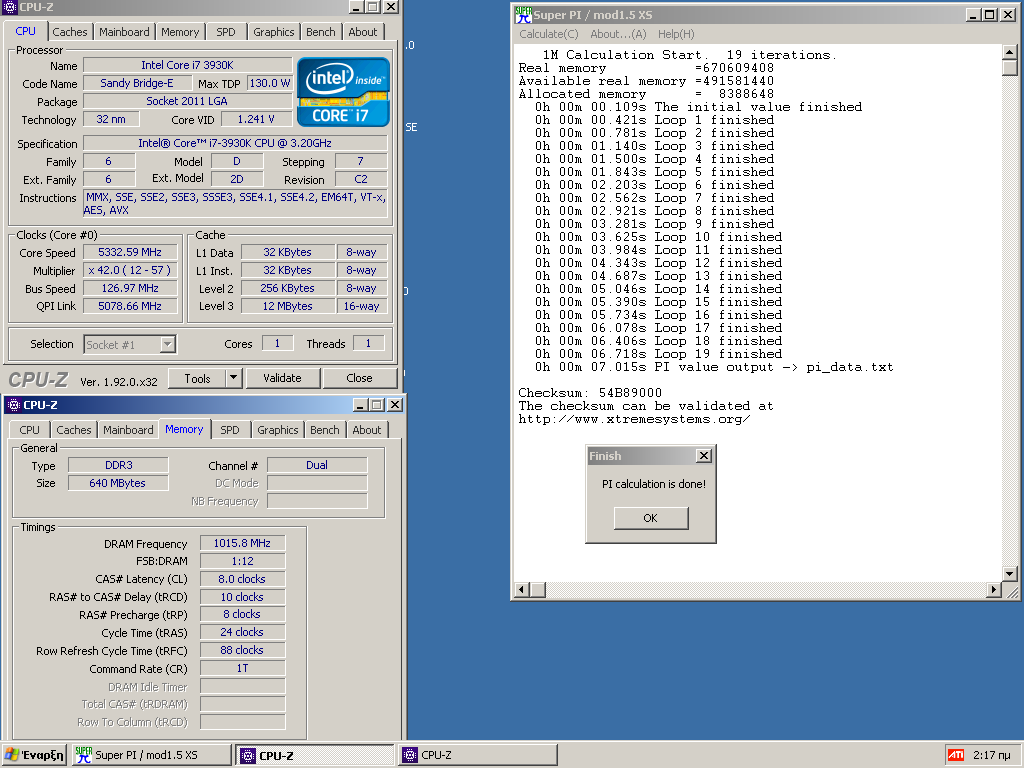The image size is (1024, 768).
Task: Click the Command Rate value 1T
Action: 242,668
